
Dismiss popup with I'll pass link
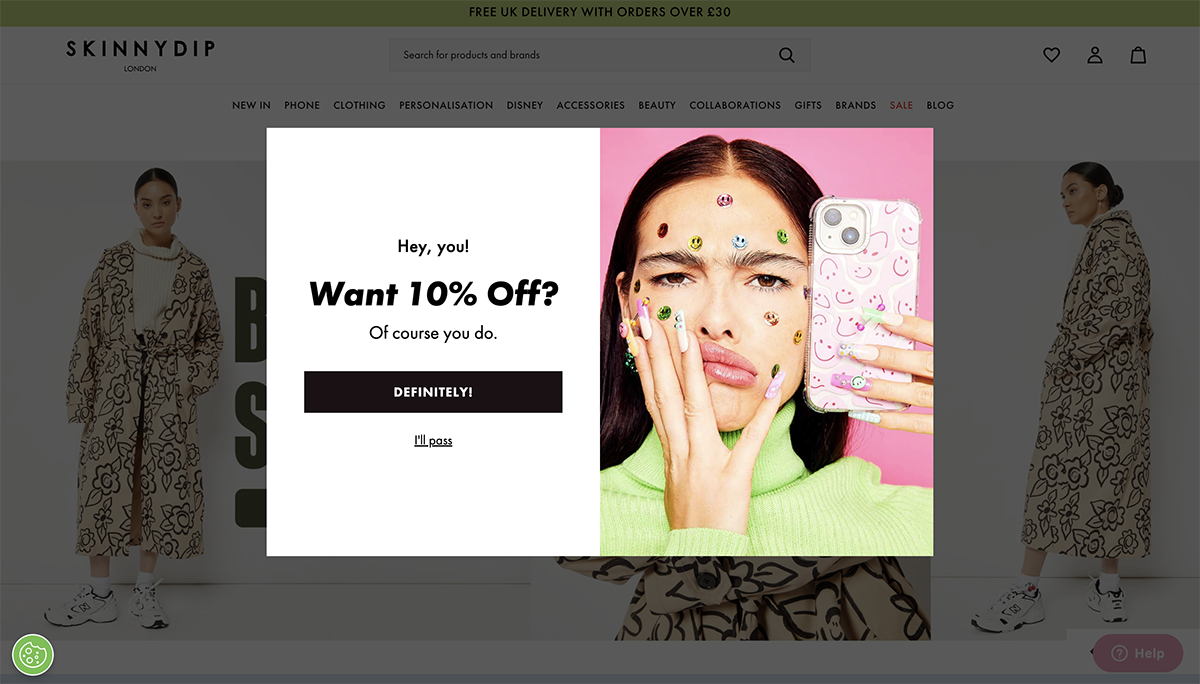(x=433, y=440)
